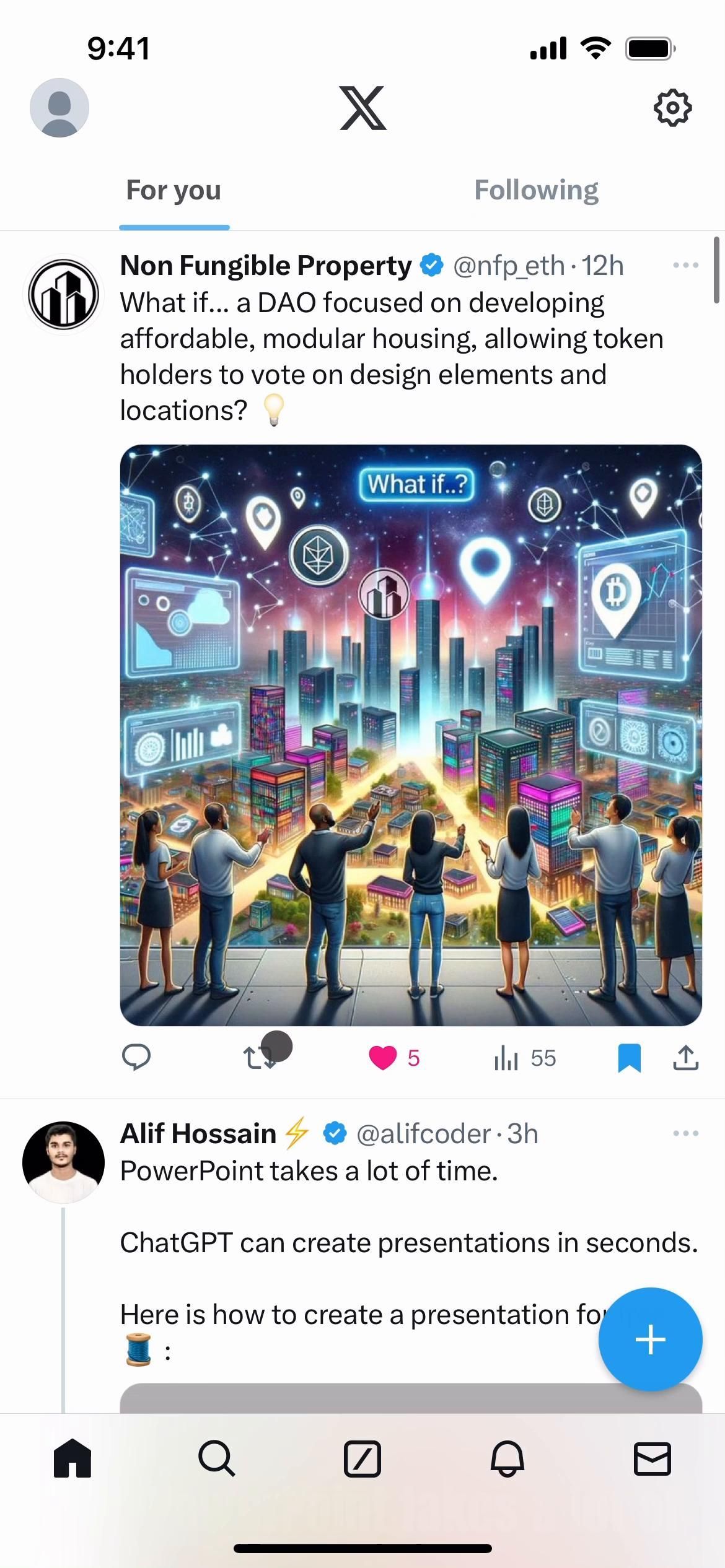Open the Search tab in bottom bar
Screen dimensions: 725x1568
tap(217, 1459)
